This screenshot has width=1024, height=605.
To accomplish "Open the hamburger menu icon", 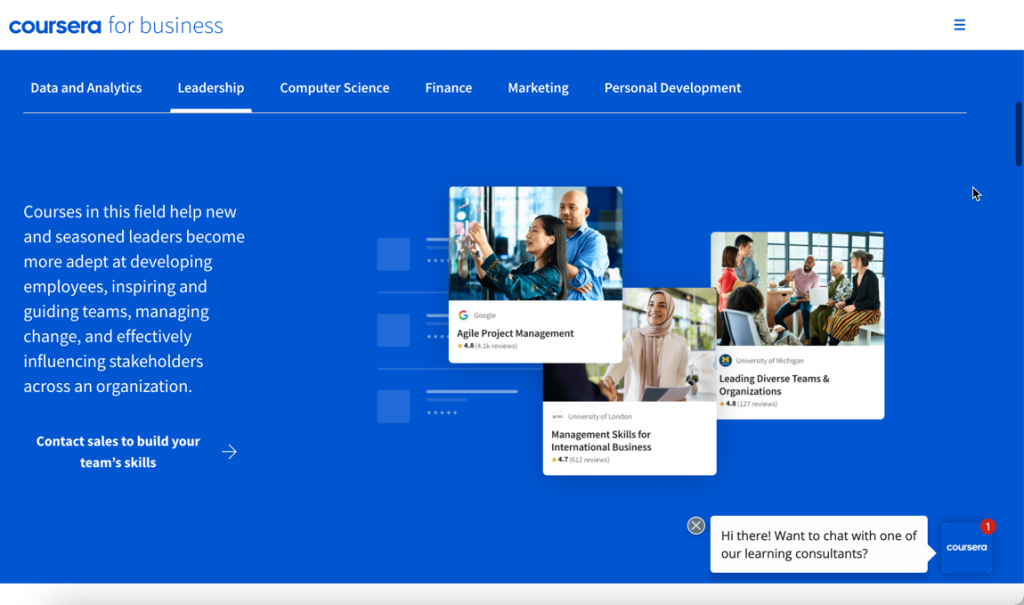I will click(x=959, y=25).
